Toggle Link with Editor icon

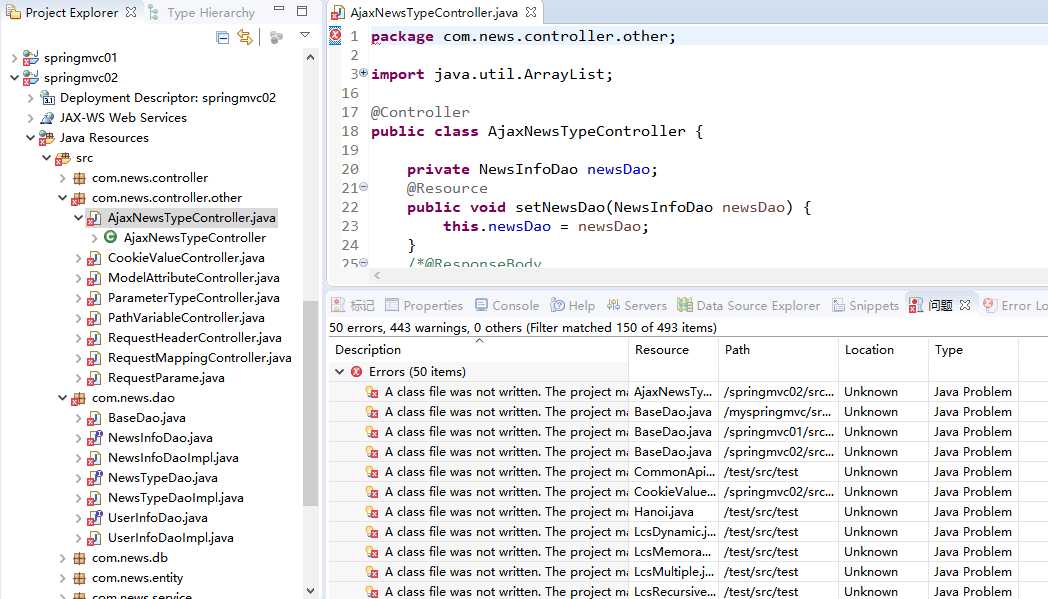click(x=245, y=37)
